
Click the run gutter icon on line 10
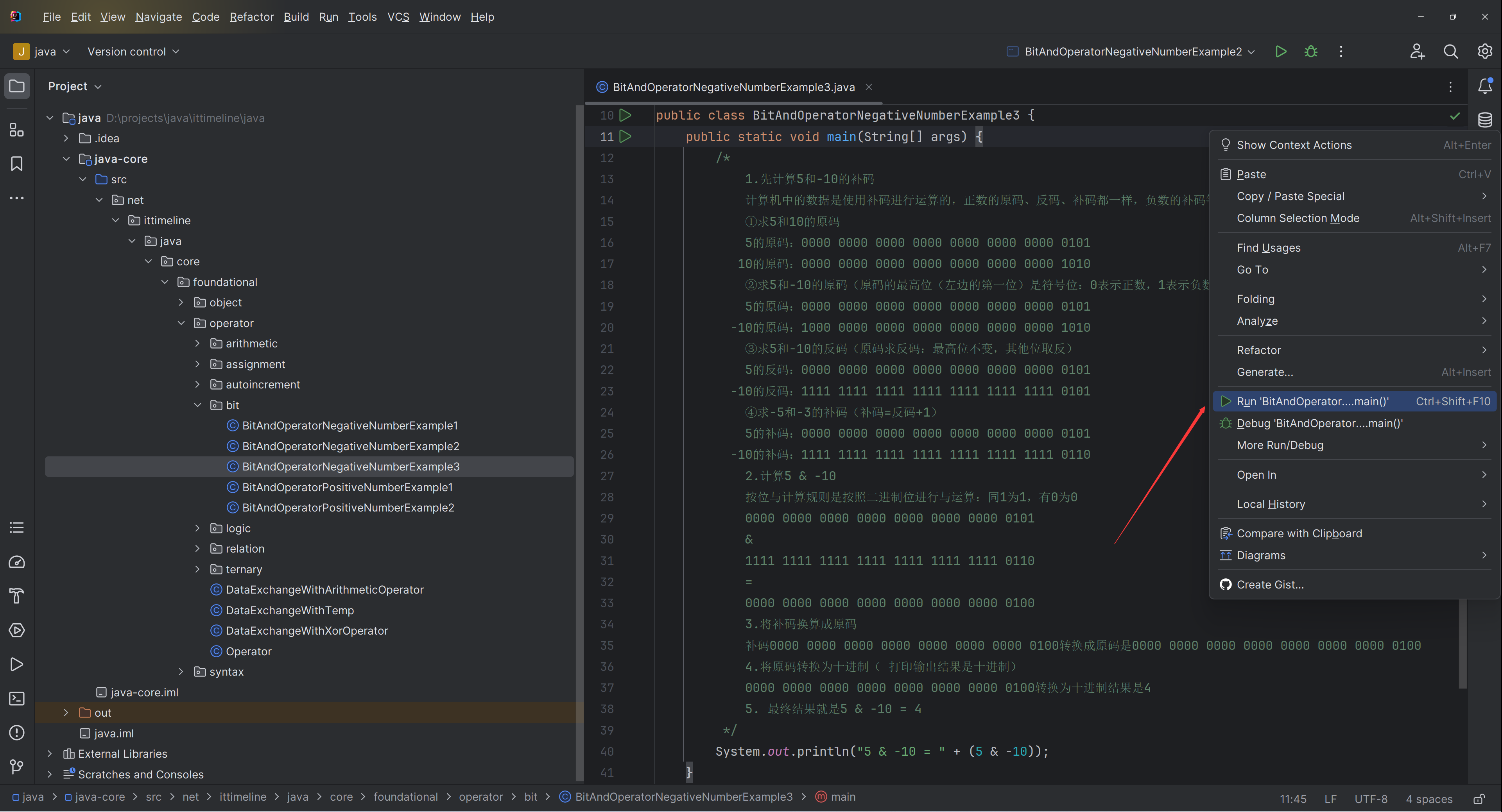point(626,115)
